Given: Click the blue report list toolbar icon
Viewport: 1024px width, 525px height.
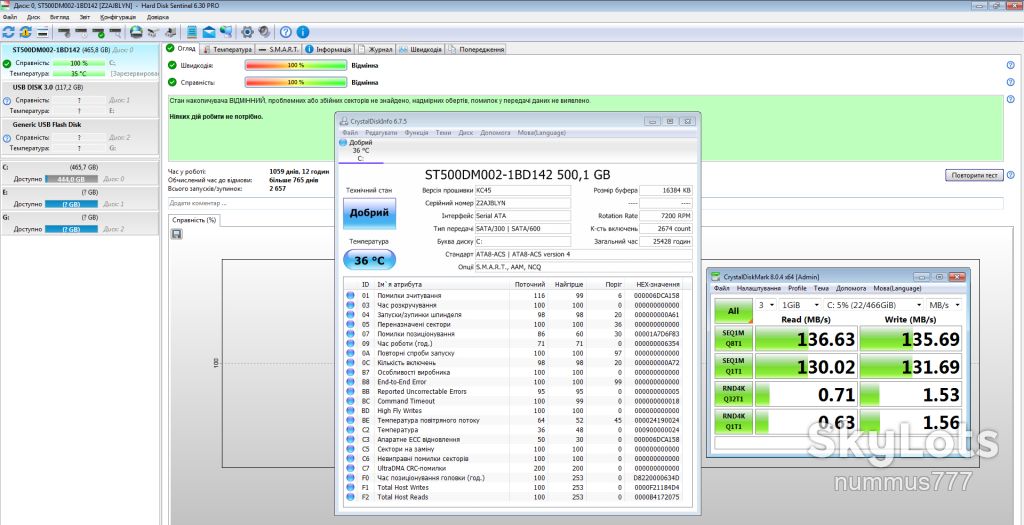Looking at the screenshot, I should [192, 32].
